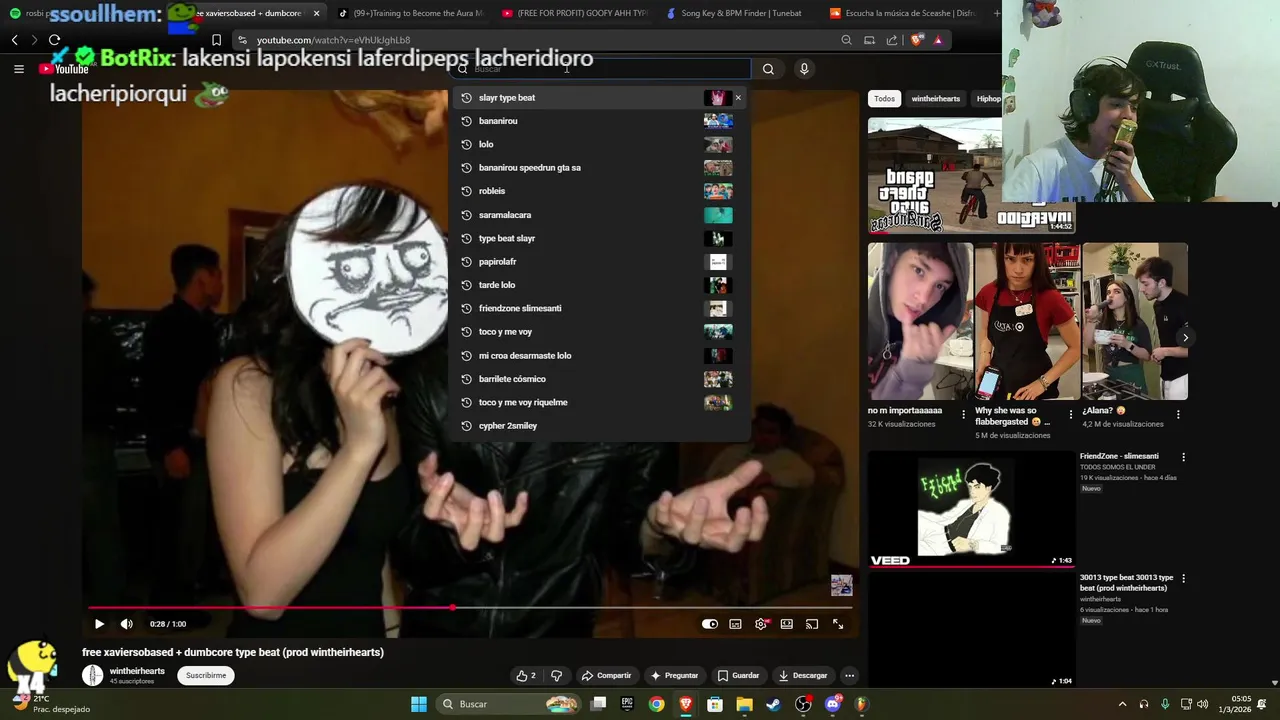The image size is (1280, 720).
Task: Open the Brave Shields lion icon
Action: pos(916,40)
